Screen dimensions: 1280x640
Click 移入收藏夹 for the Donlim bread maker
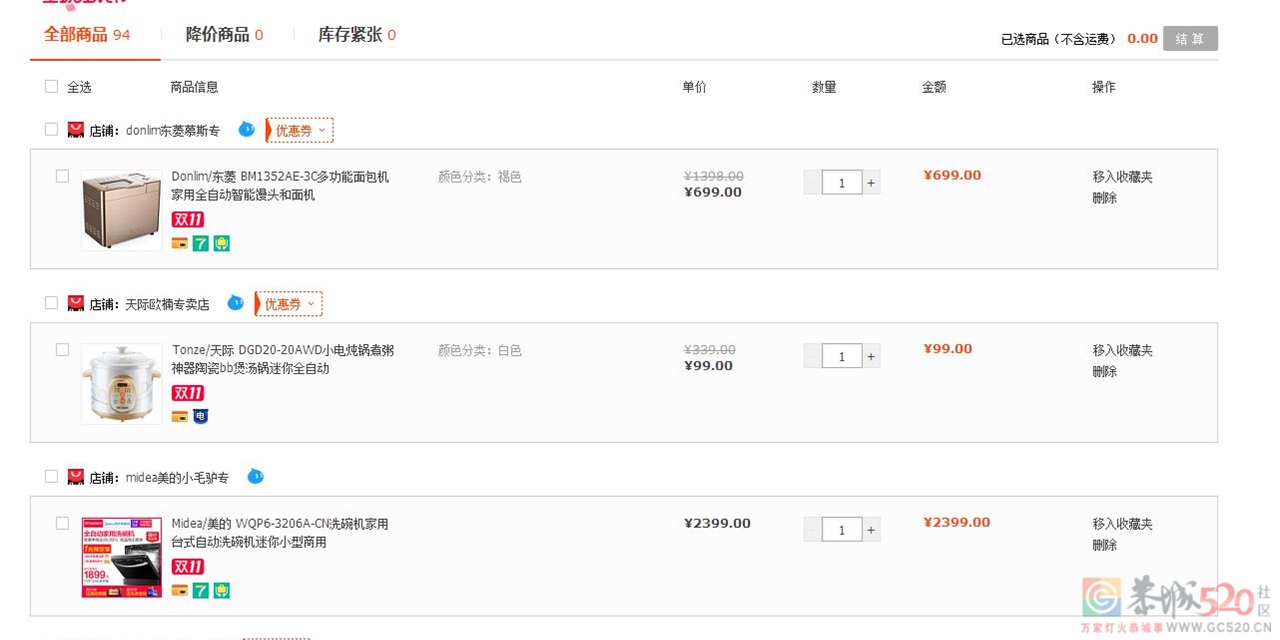(1122, 177)
